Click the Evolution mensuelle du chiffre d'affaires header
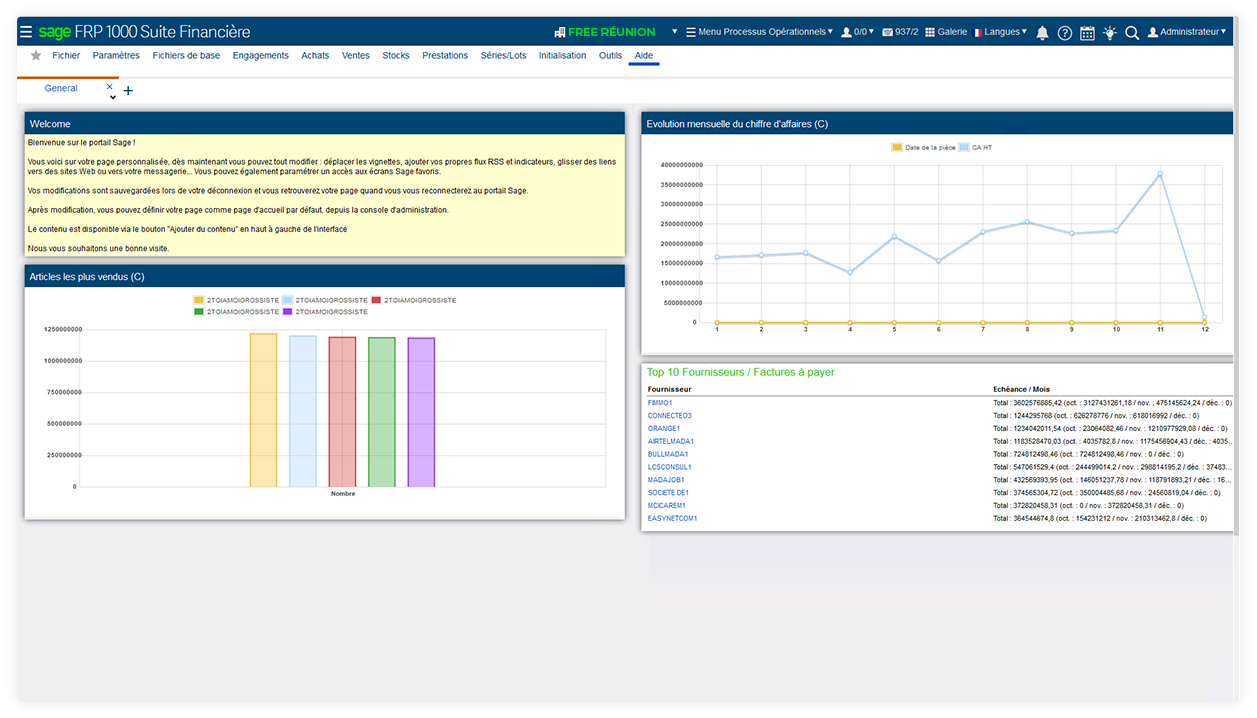Screen dimensions: 1257x718 936,124
